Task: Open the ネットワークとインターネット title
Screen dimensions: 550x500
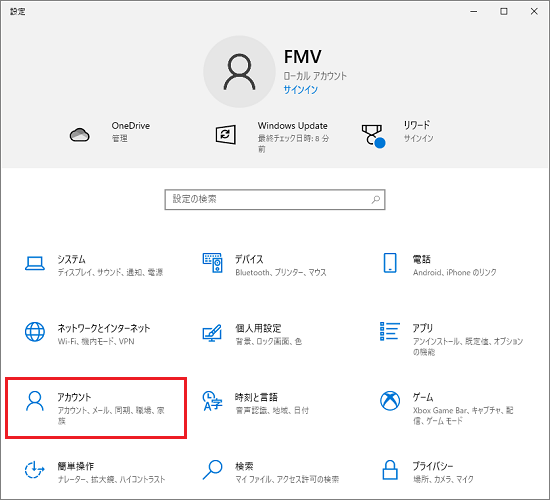Action: pyautogui.click(x=104, y=328)
